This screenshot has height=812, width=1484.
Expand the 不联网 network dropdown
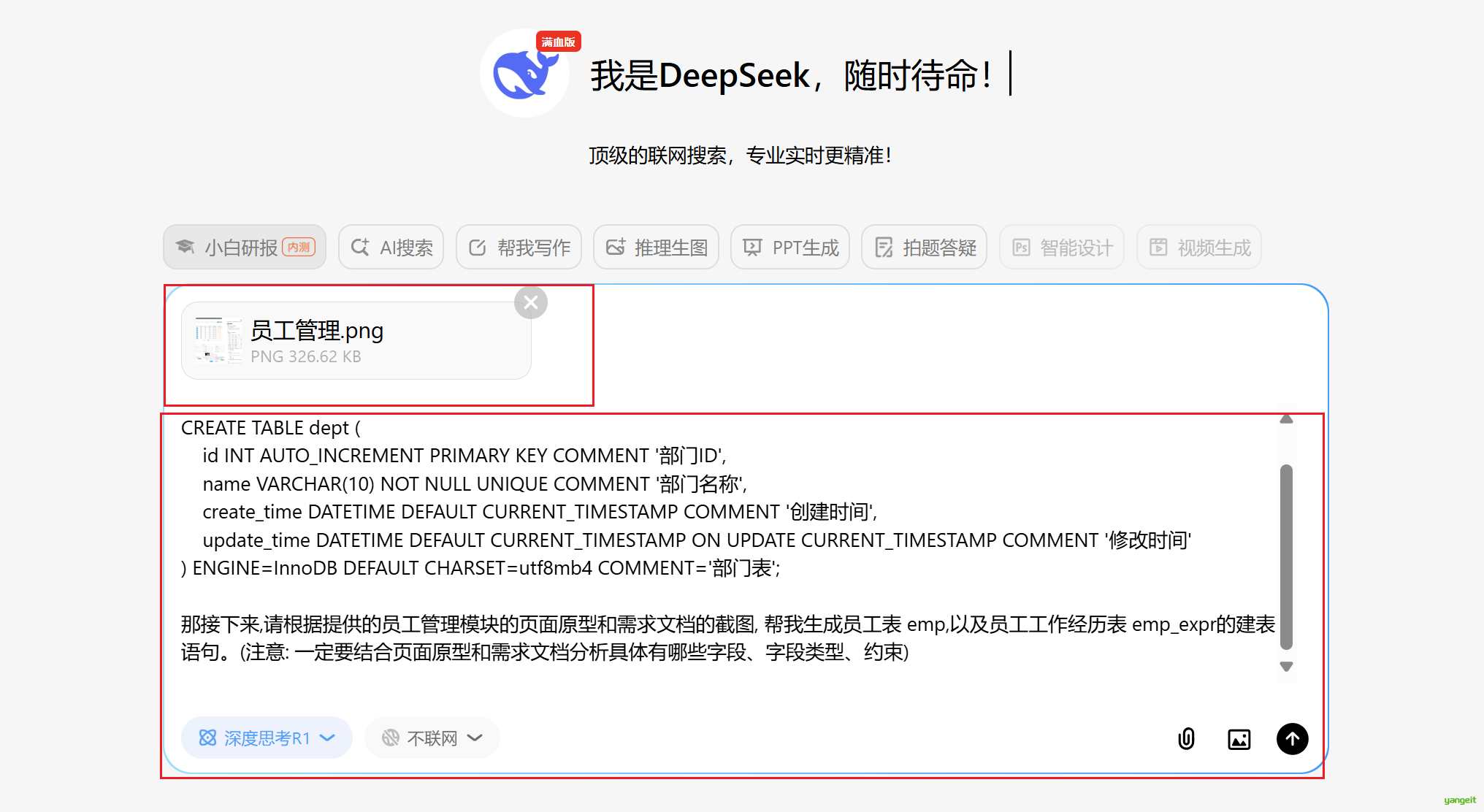point(432,738)
